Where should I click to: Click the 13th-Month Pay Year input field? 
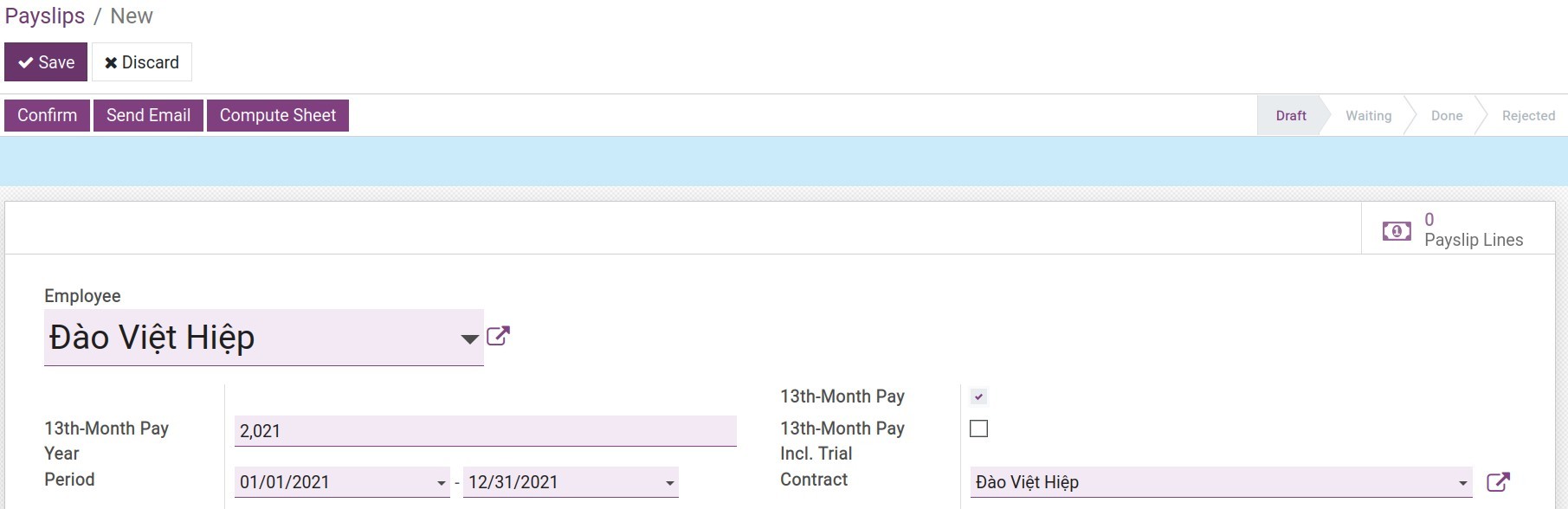point(485,430)
